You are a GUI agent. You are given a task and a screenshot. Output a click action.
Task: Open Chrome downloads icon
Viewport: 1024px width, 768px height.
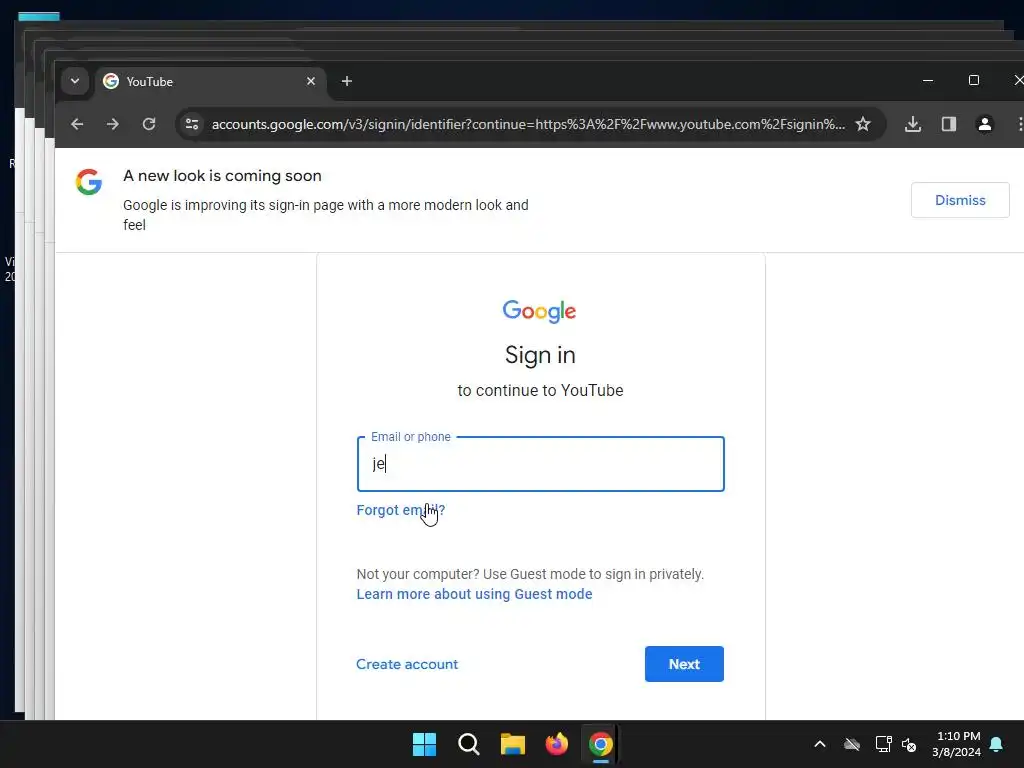point(913,124)
